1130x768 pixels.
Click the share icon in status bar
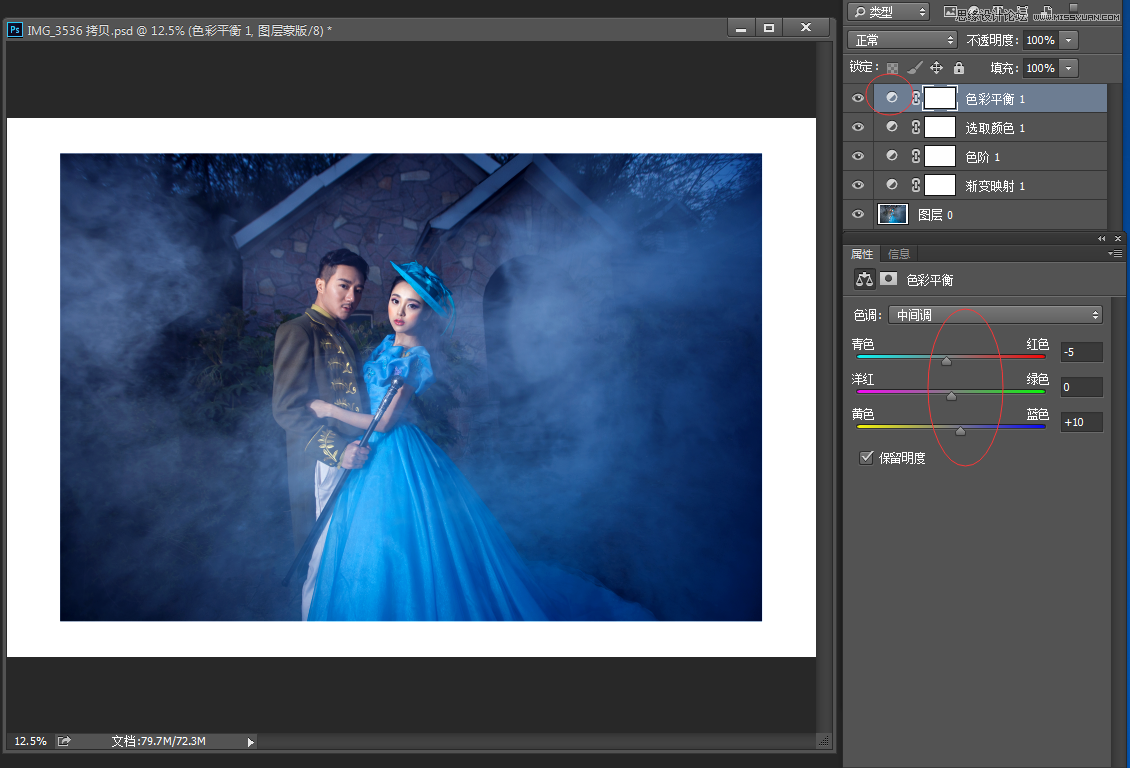(65, 741)
